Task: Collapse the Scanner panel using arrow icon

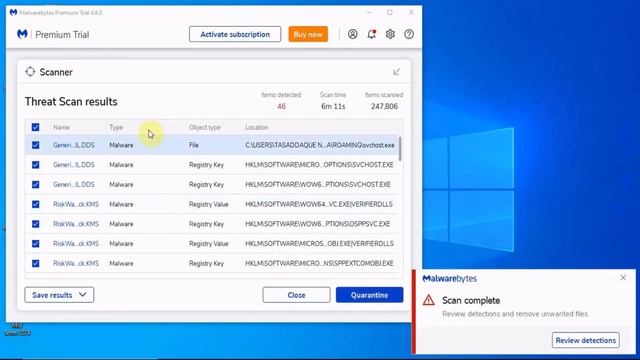Action: (x=396, y=72)
